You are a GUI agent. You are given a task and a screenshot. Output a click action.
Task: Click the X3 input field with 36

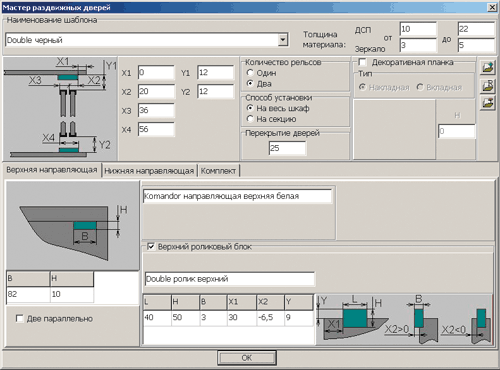156,110
